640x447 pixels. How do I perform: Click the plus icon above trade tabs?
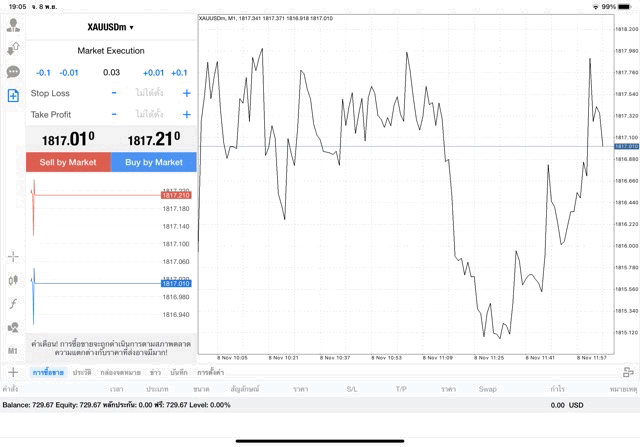(x=13, y=372)
